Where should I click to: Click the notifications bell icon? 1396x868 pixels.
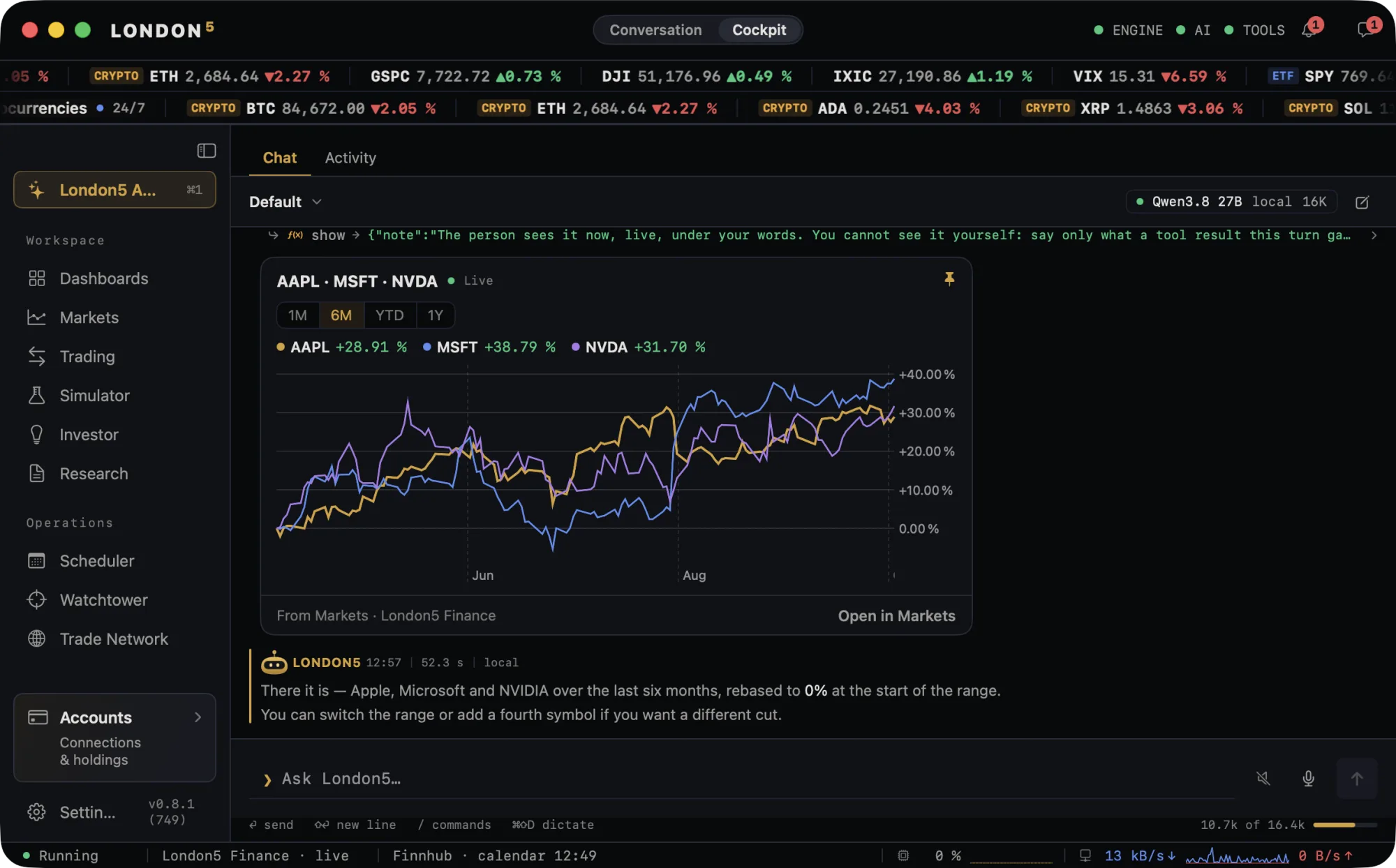(x=1309, y=30)
